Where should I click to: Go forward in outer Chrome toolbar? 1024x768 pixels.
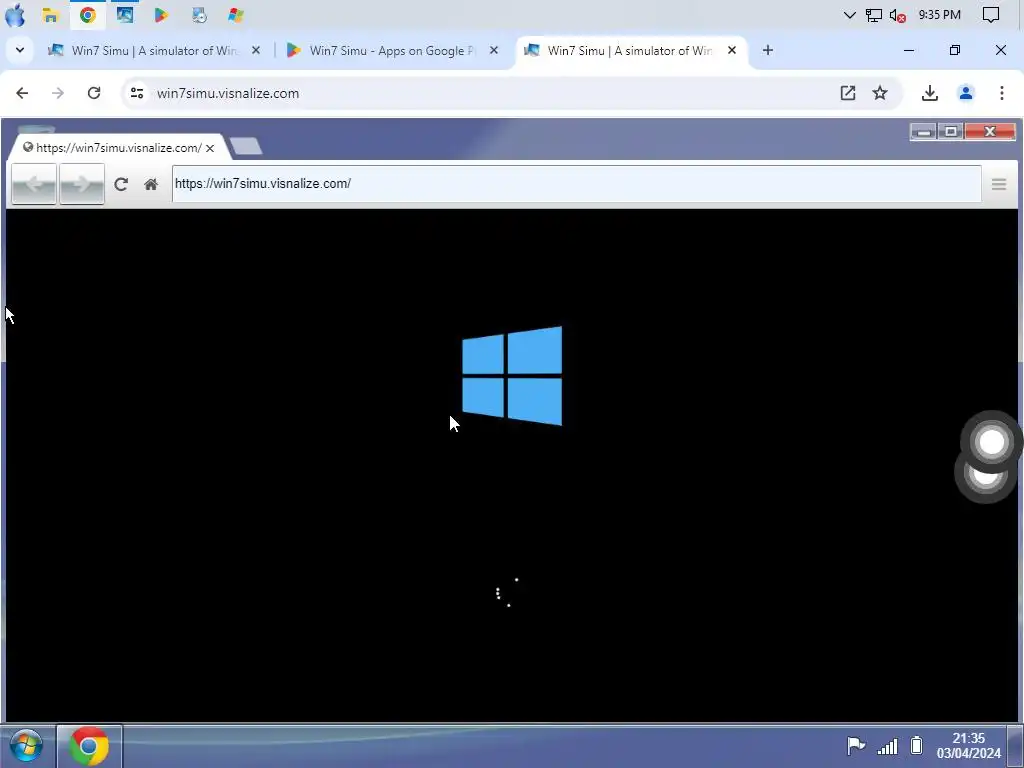(x=58, y=93)
